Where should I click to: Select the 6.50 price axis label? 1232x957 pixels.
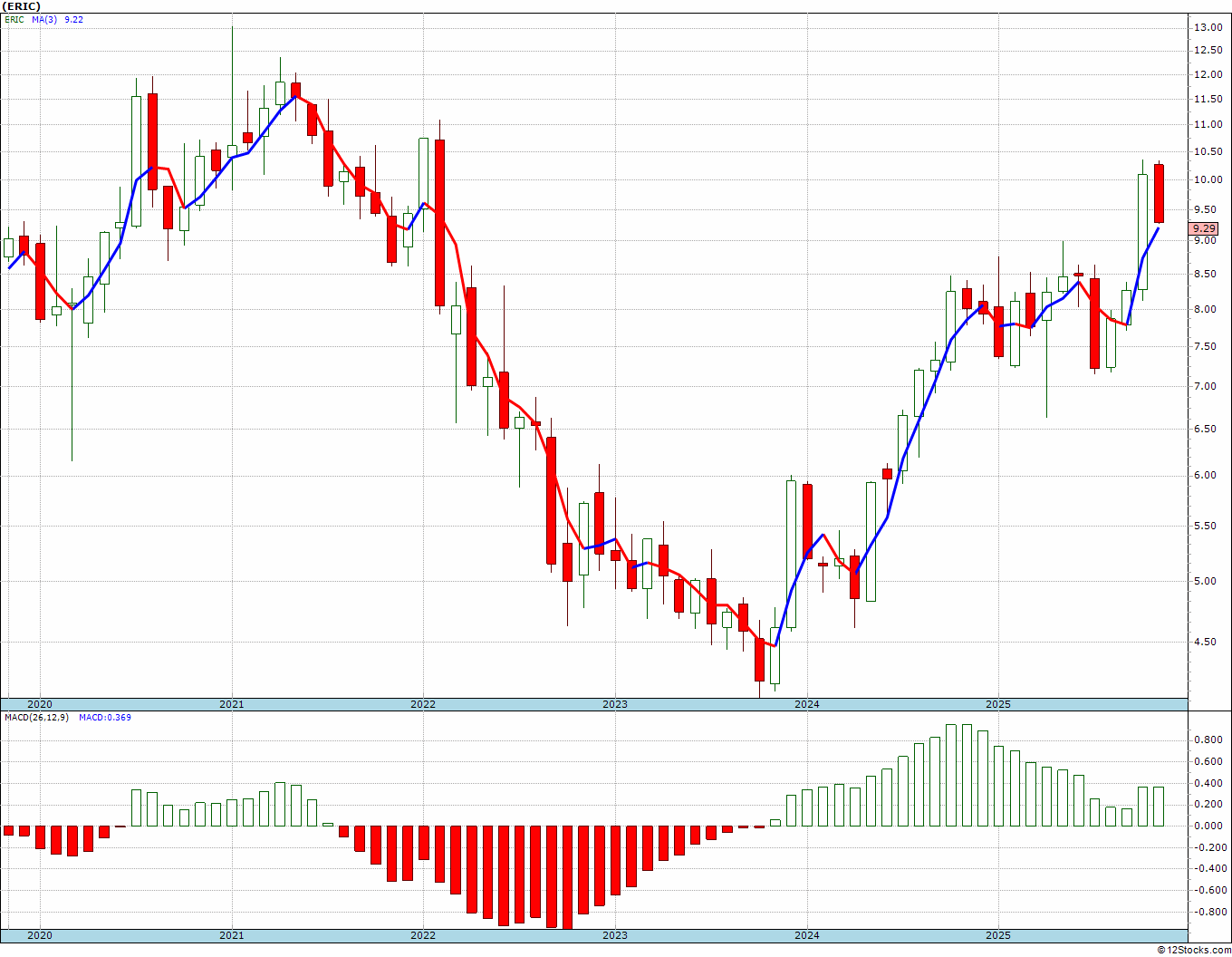click(x=1206, y=429)
